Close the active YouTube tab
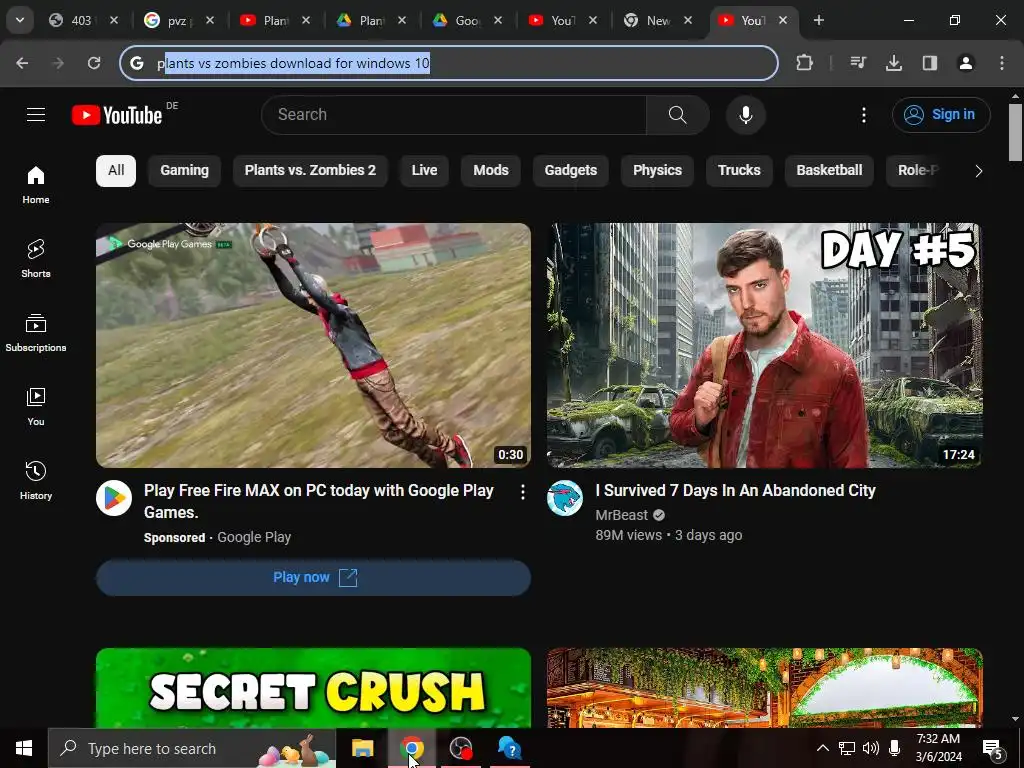The image size is (1024, 768). click(x=783, y=20)
